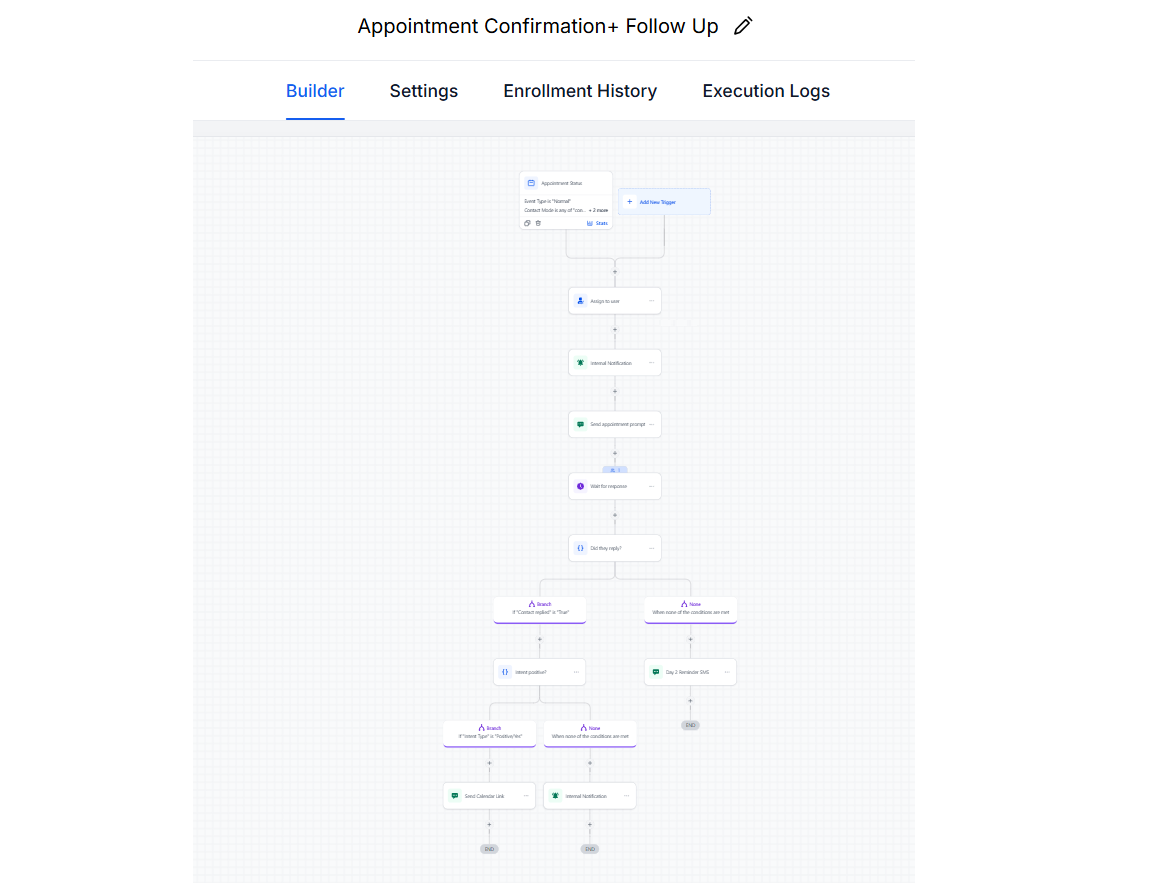Viewport: 1152px width, 883px height.
Task: Select the Branch 'Intent Type is Positive/Yes' card
Action: click(x=489, y=734)
